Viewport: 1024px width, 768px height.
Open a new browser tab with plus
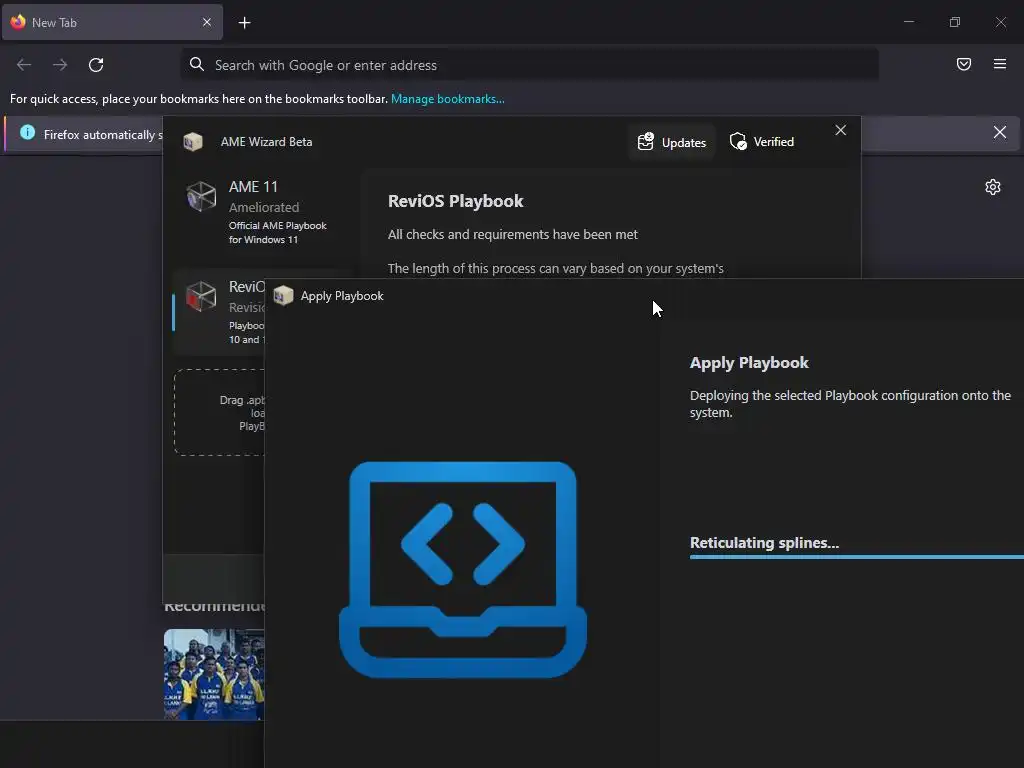(244, 23)
